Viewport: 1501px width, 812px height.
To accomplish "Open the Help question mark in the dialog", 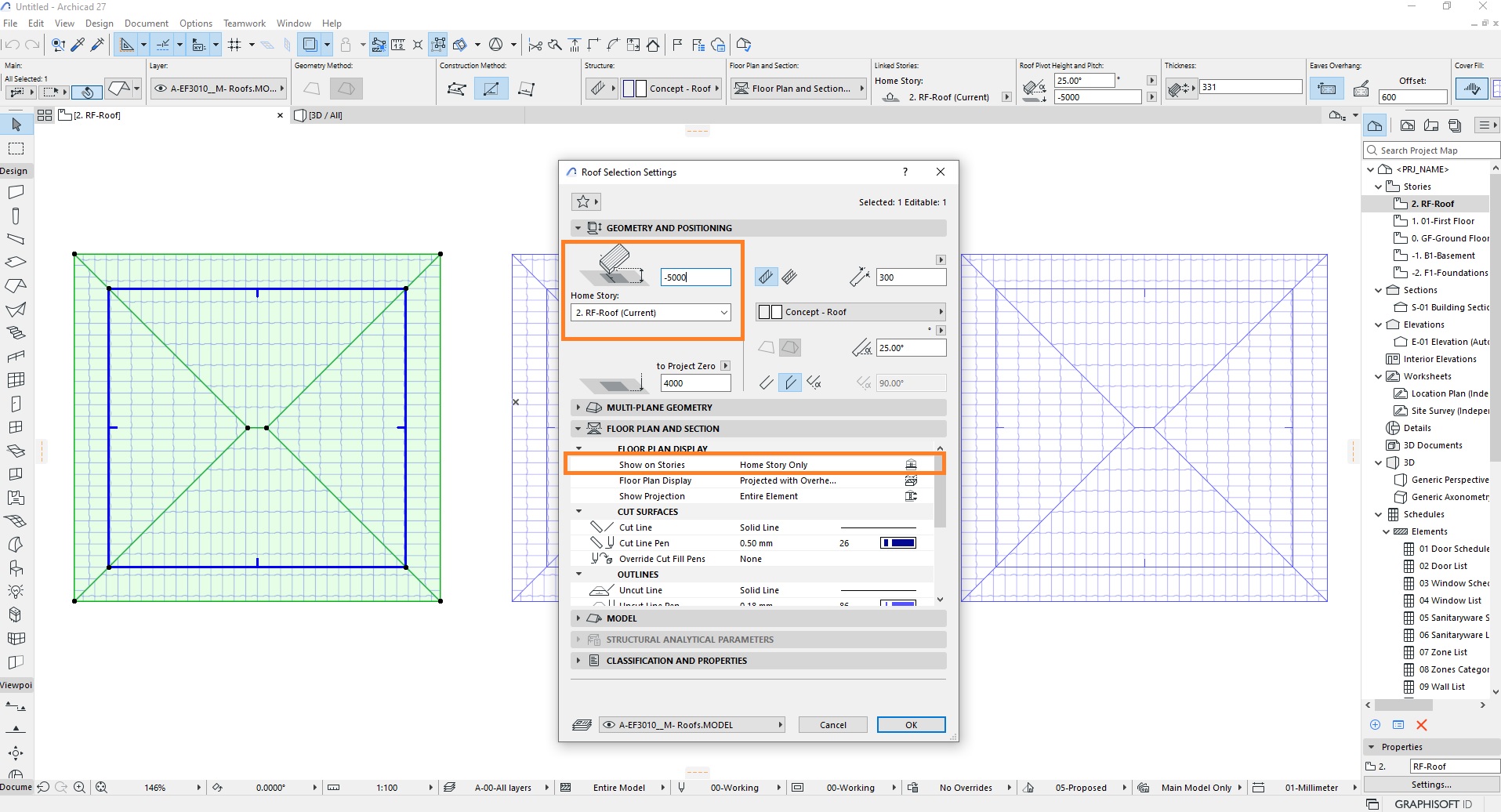I will (x=905, y=172).
